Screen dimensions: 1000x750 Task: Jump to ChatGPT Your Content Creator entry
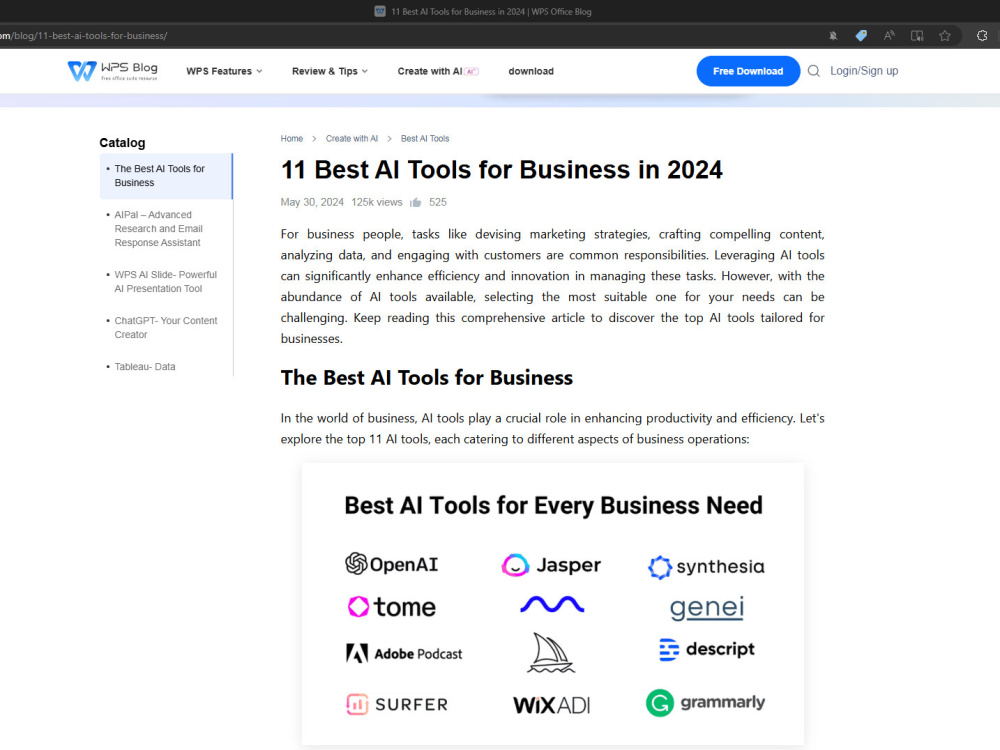click(165, 327)
